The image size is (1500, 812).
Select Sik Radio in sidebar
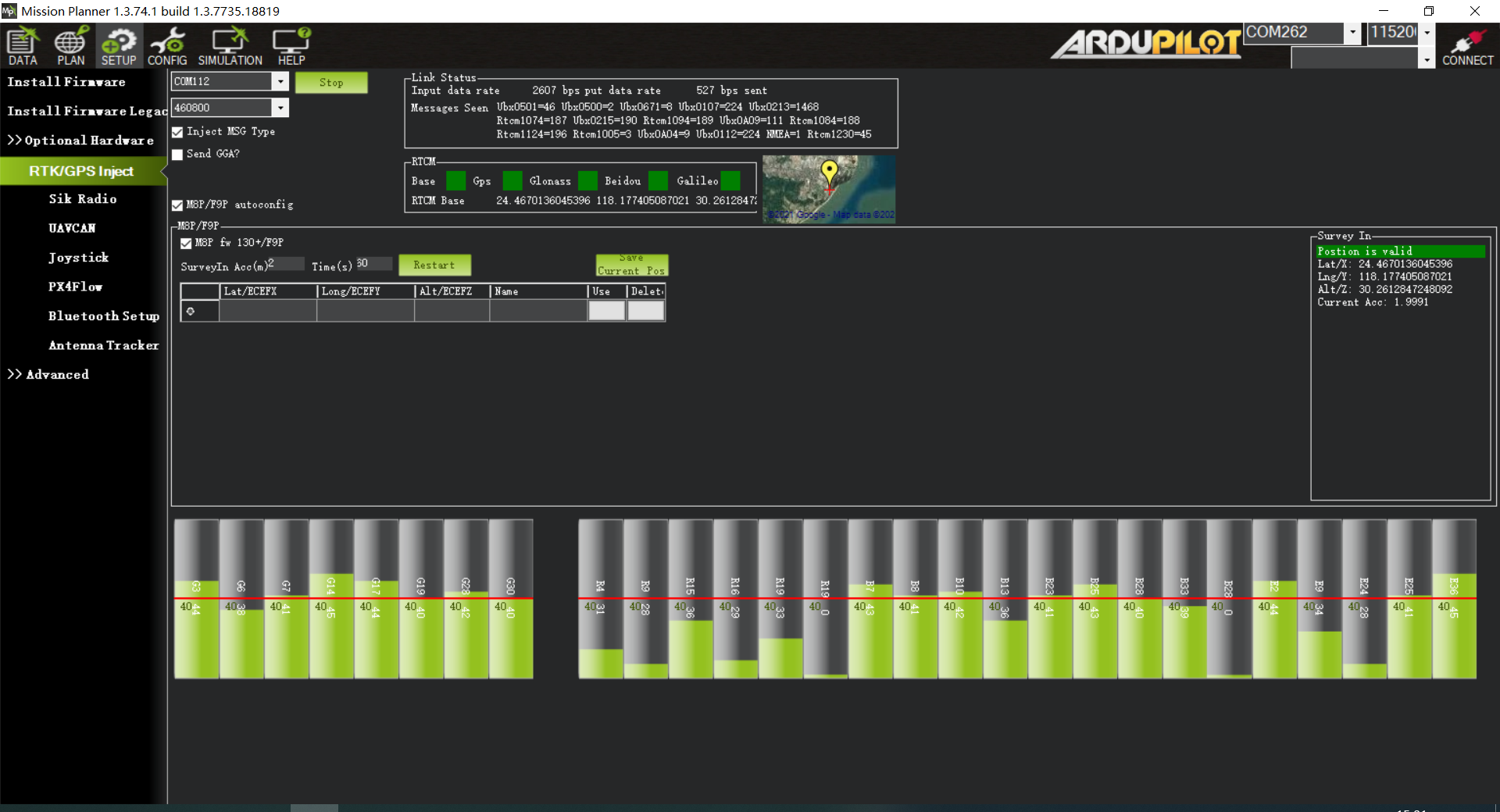point(83,199)
